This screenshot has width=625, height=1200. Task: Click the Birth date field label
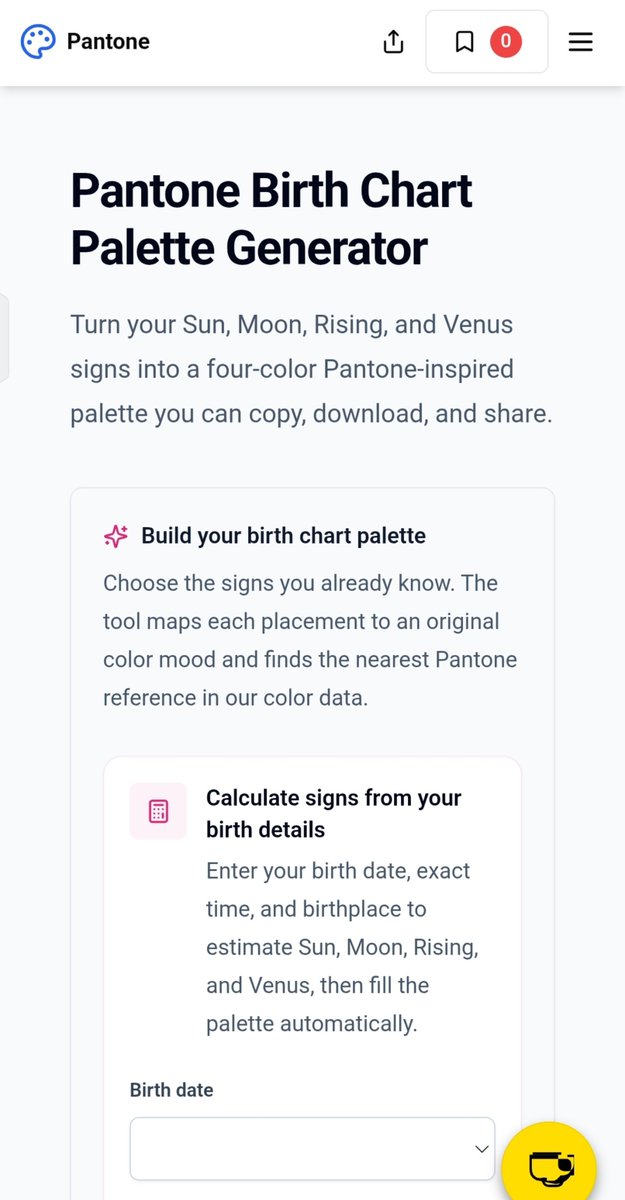171,1089
